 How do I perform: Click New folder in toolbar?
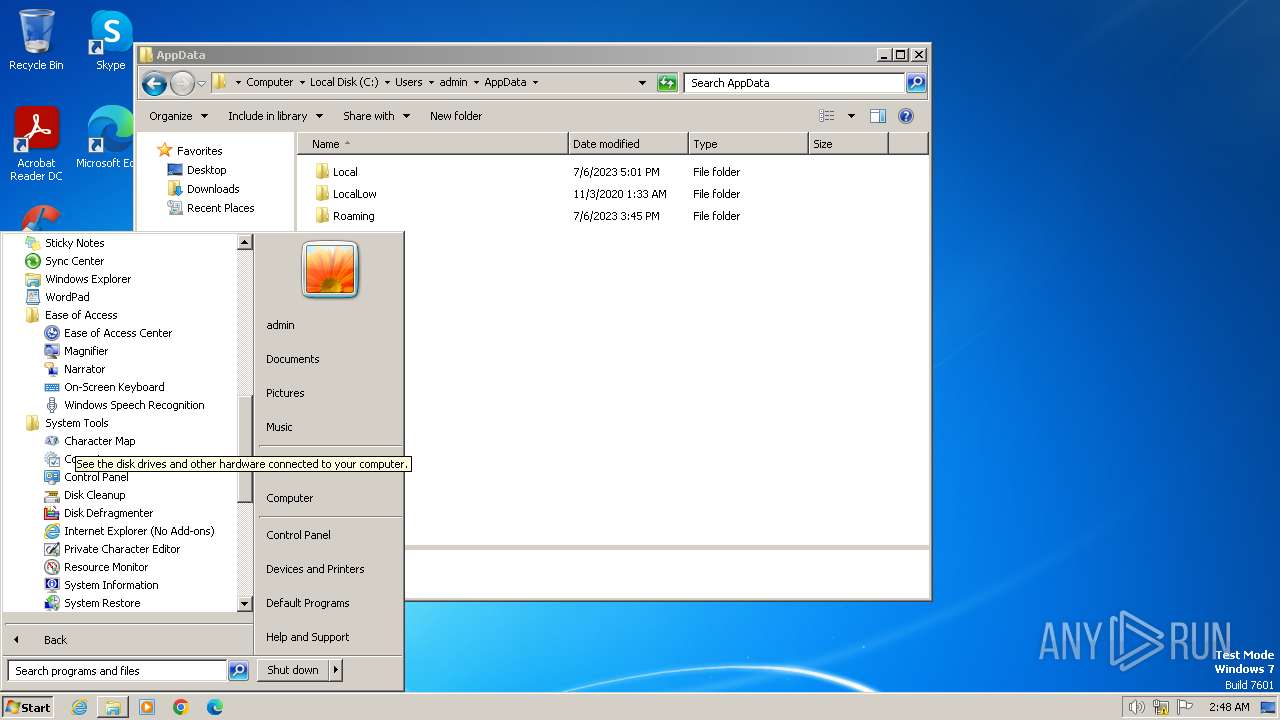coord(456,116)
